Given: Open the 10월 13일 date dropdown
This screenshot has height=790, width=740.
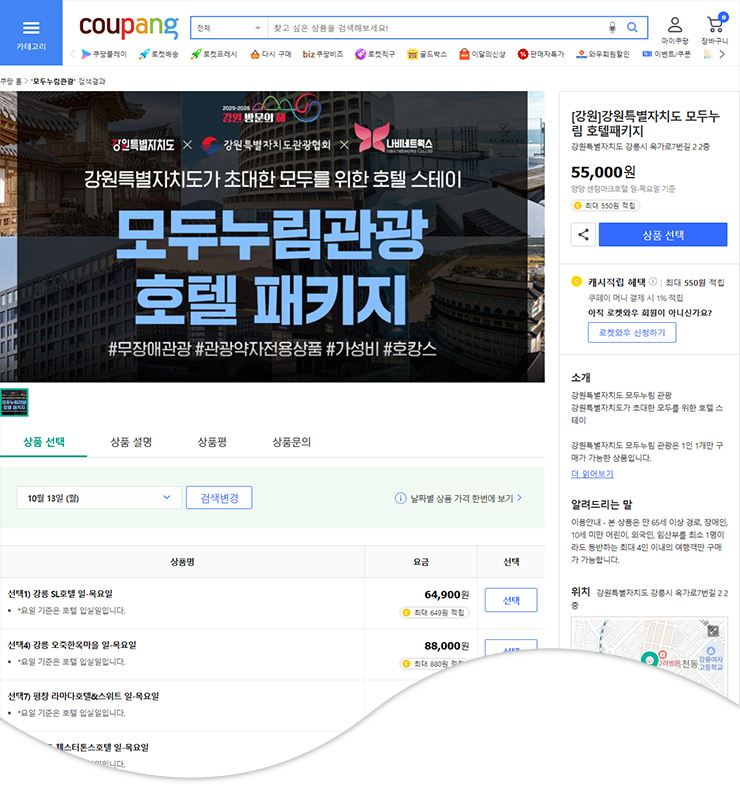Looking at the screenshot, I should point(100,497).
